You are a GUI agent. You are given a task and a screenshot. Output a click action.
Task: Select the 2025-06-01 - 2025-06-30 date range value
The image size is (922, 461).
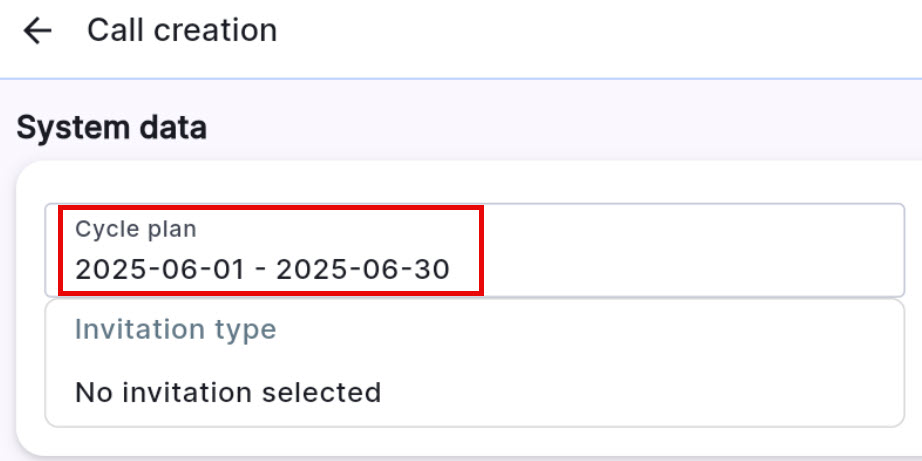click(x=262, y=269)
